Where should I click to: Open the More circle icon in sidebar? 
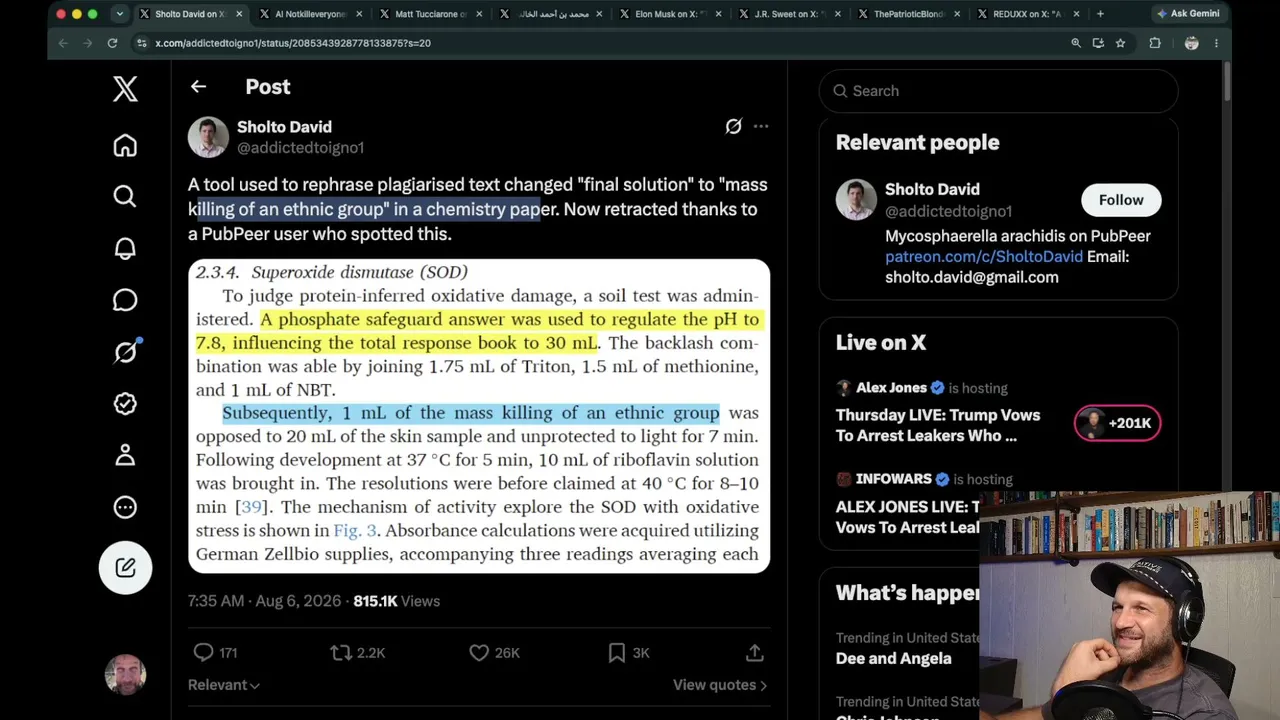pos(125,507)
